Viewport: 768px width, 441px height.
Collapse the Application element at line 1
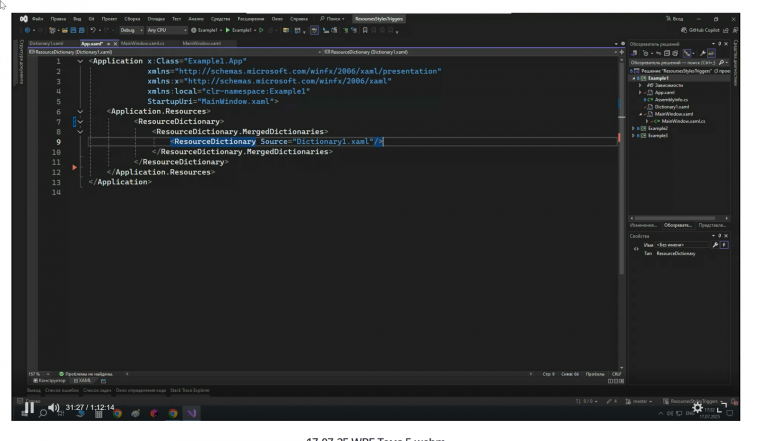80,61
